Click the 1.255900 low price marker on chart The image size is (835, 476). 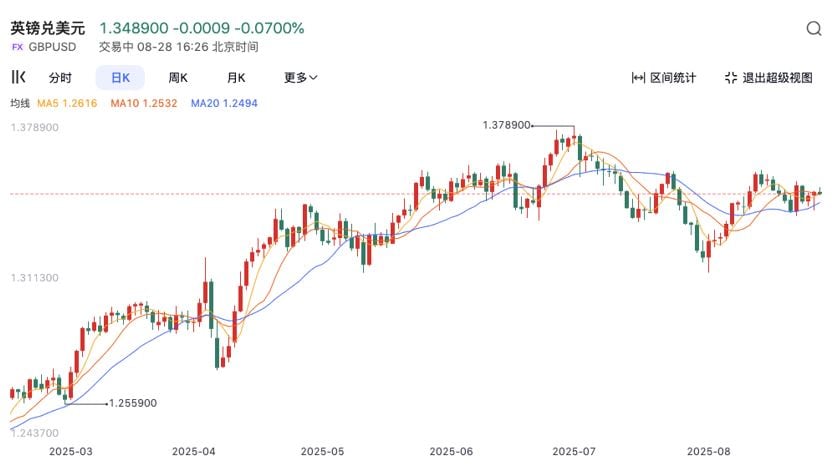tap(132, 403)
